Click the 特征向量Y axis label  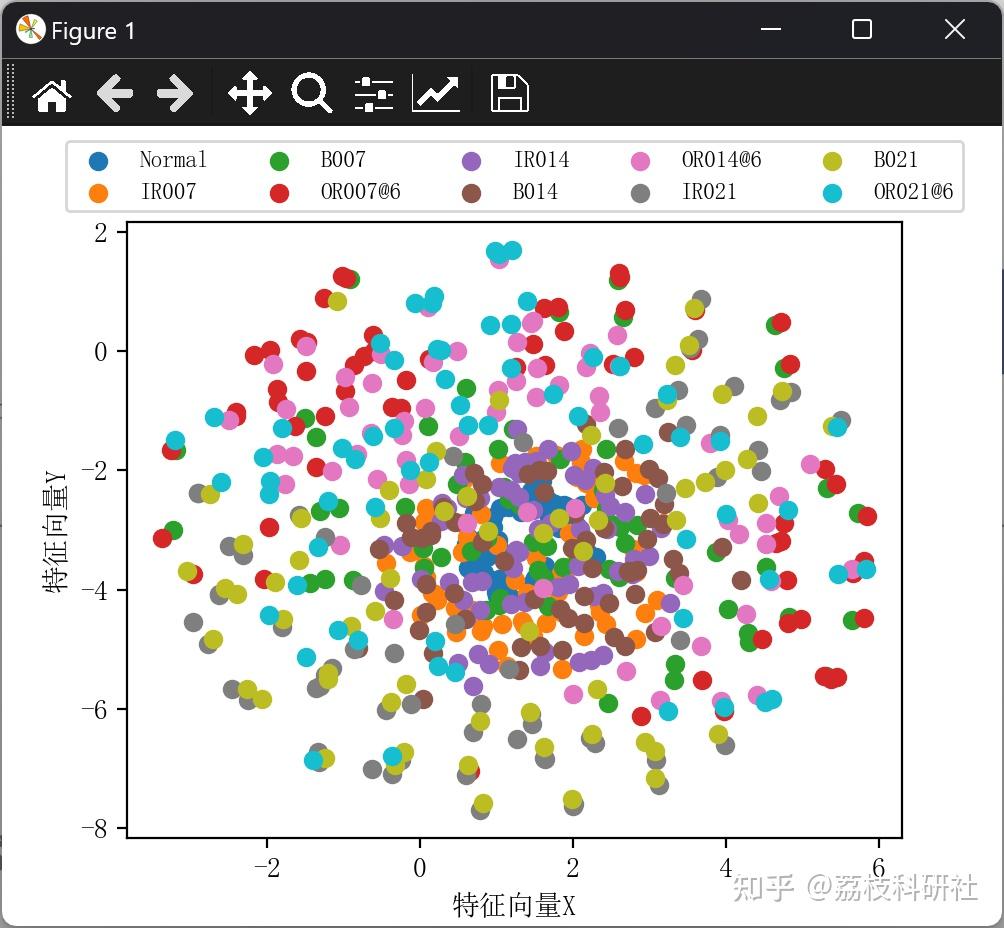click(55, 532)
